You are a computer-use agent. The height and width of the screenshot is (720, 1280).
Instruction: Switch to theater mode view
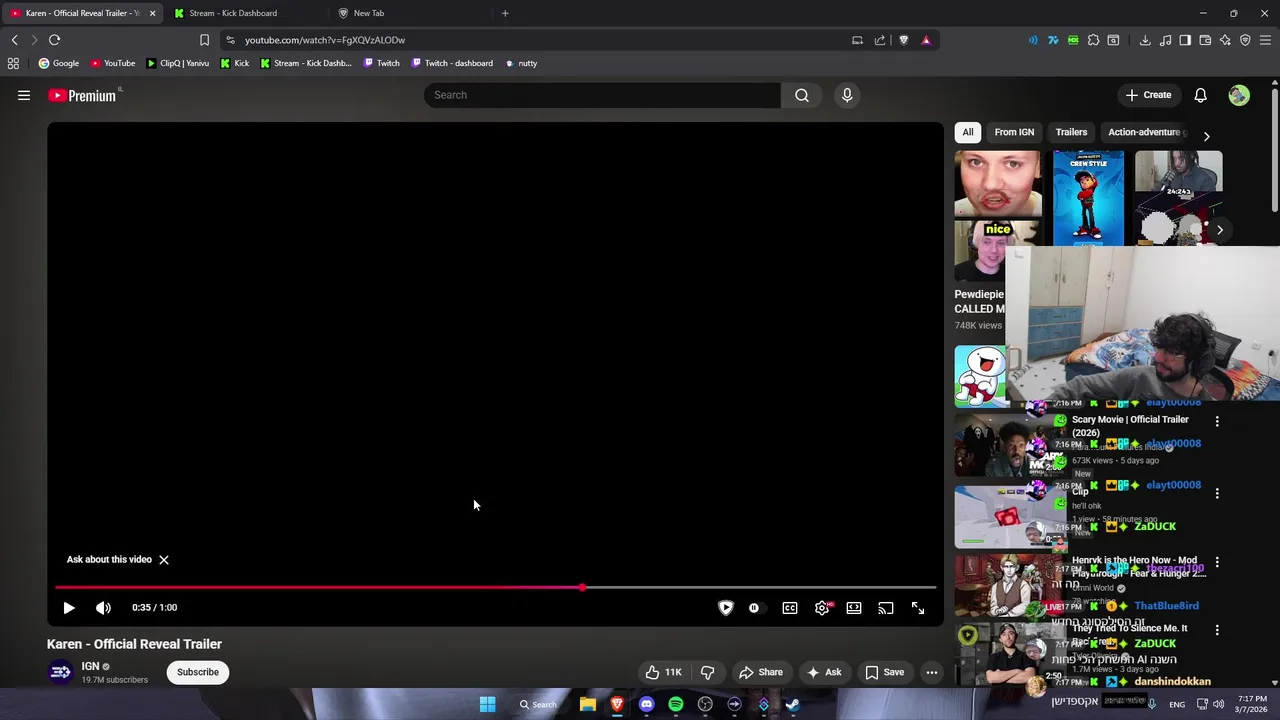point(854,608)
